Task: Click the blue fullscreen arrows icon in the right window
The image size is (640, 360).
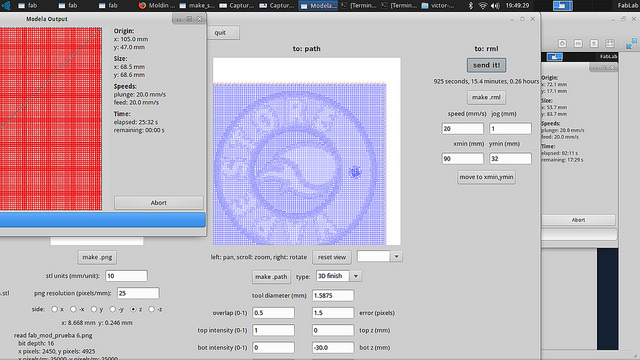Action: point(631,43)
